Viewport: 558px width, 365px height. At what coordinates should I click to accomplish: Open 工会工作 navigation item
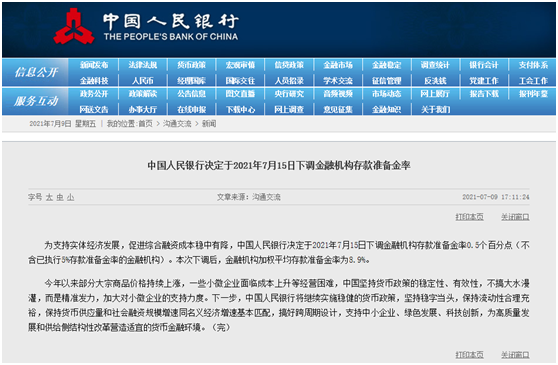coord(533,81)
